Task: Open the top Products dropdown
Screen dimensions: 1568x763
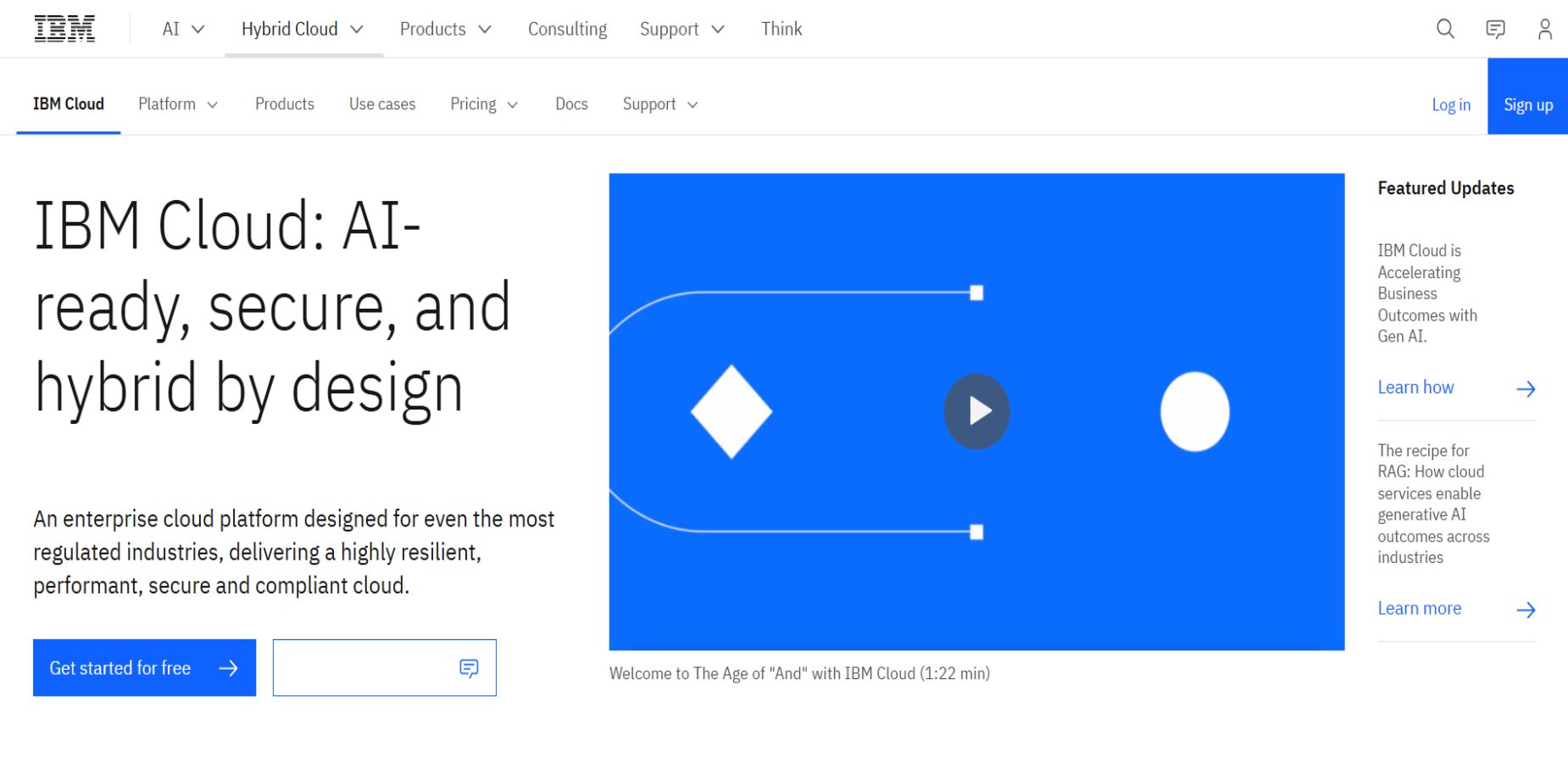Action: 445,29
